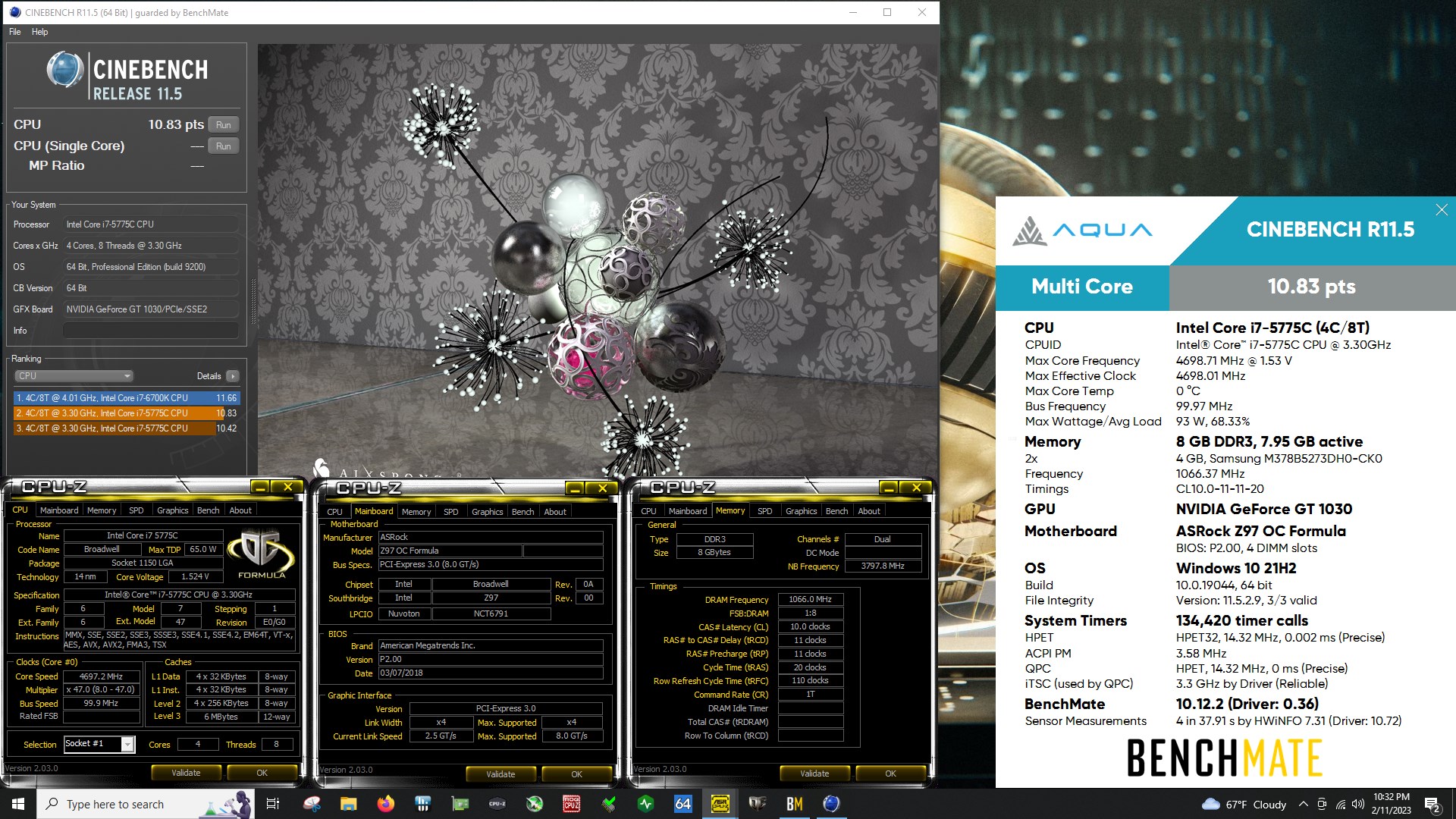Click OK in left CPU-Z window
This screenshot has width=1456, height=819.
[262, 773]
